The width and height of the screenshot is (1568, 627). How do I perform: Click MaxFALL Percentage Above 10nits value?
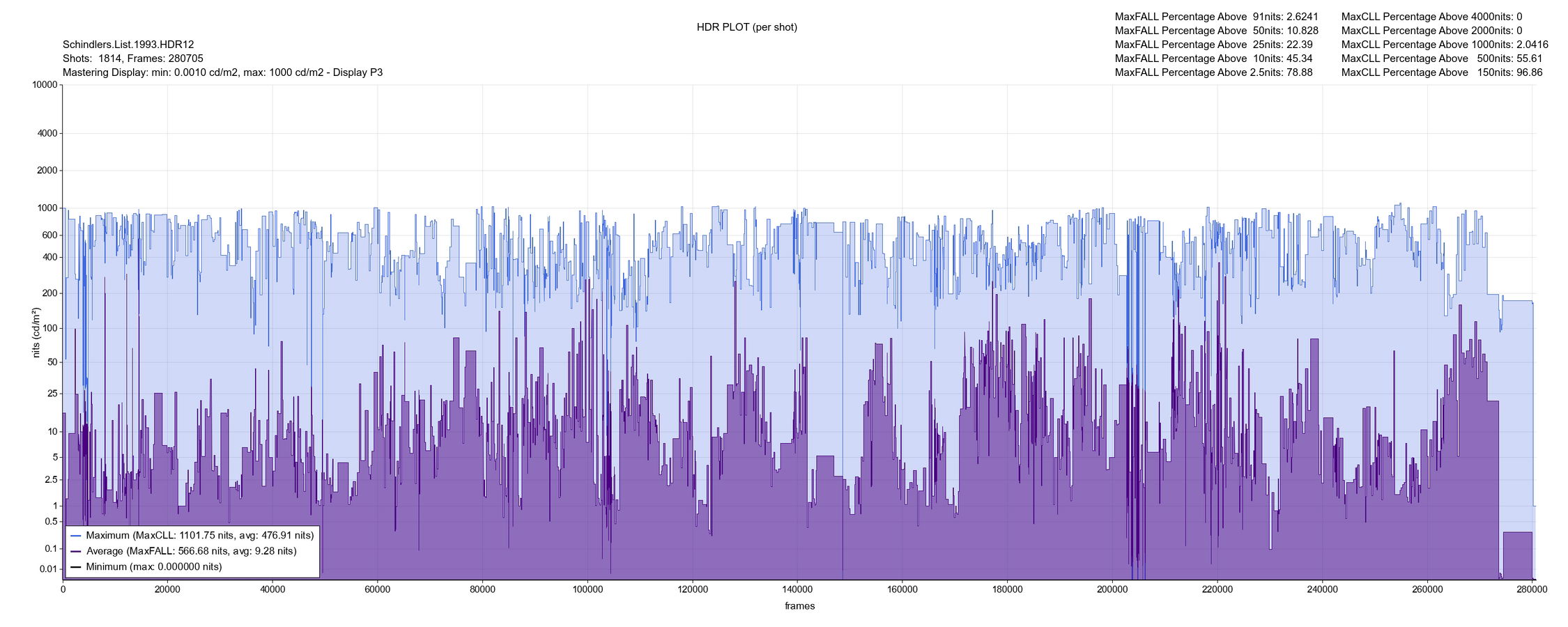pyautogui.click(x=1300, y=59)
